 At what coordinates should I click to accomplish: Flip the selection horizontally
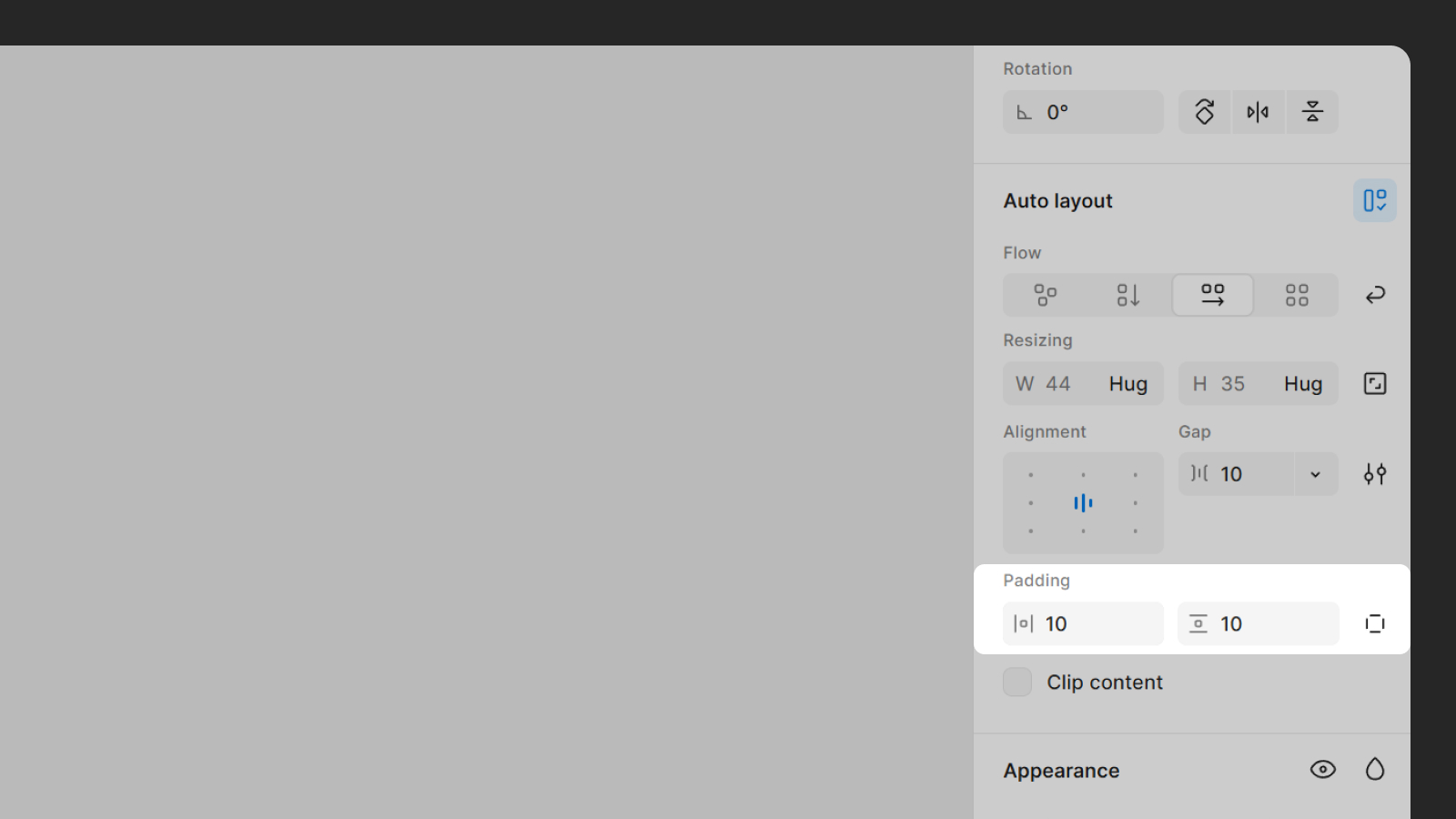(1258, 112)
